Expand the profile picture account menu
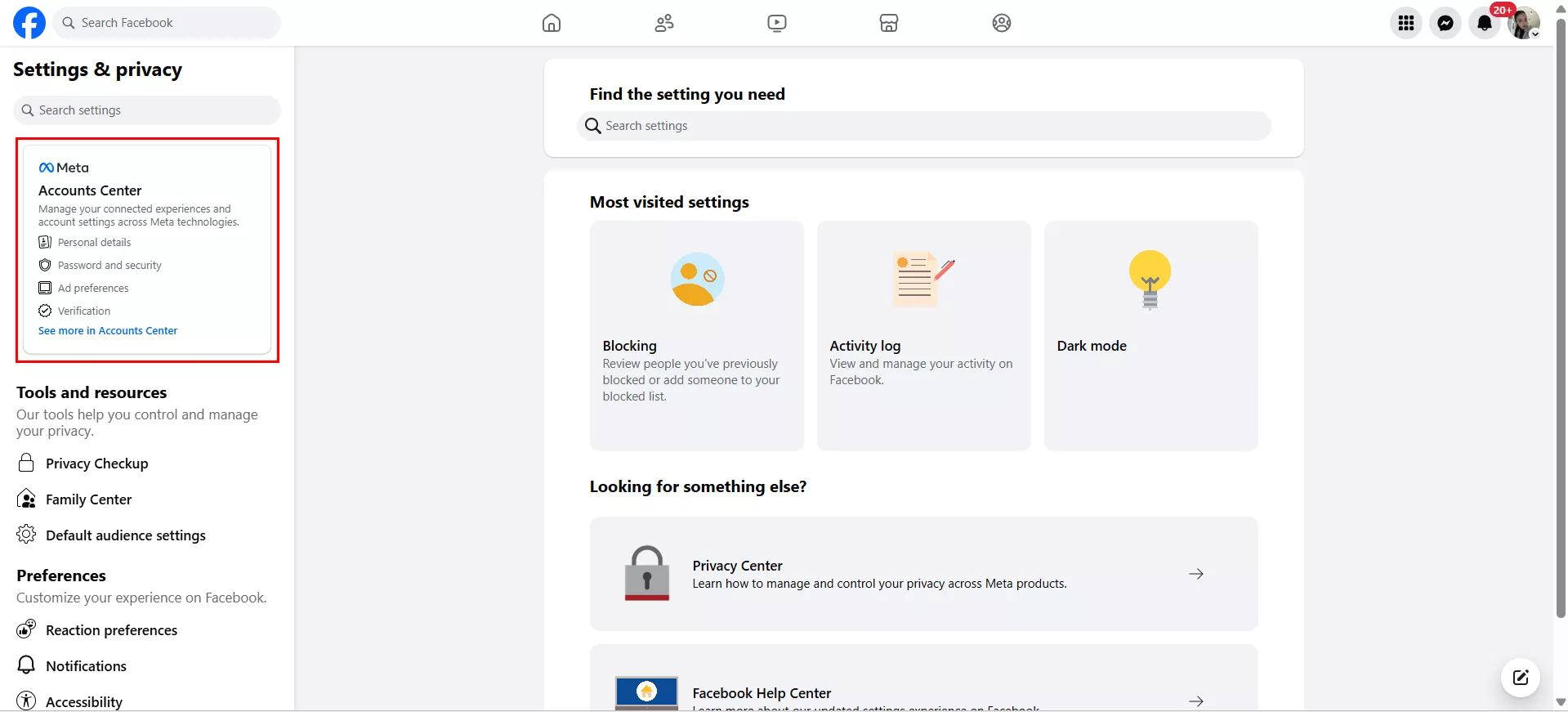The image size is (1568, 712). [x=1523, y=23]
